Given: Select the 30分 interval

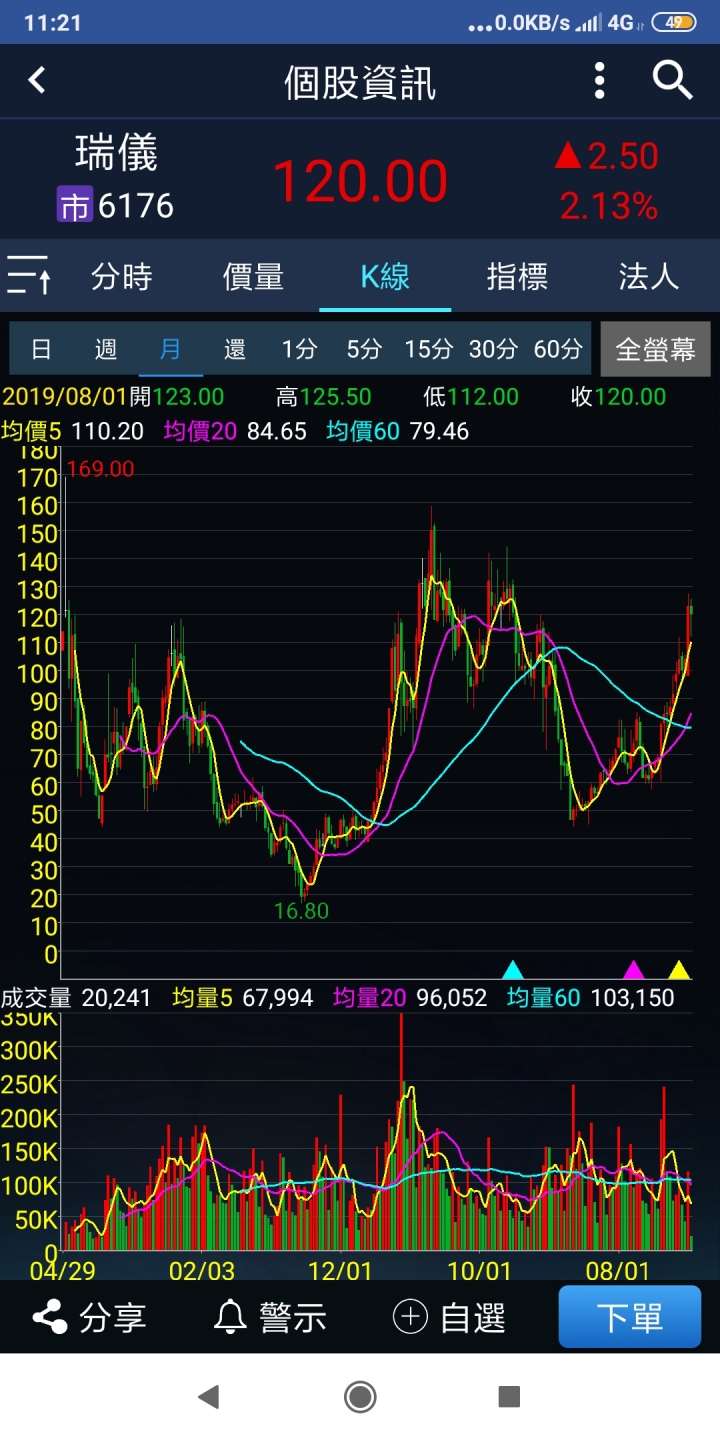Looking at the screenshot, I should 493,348.
